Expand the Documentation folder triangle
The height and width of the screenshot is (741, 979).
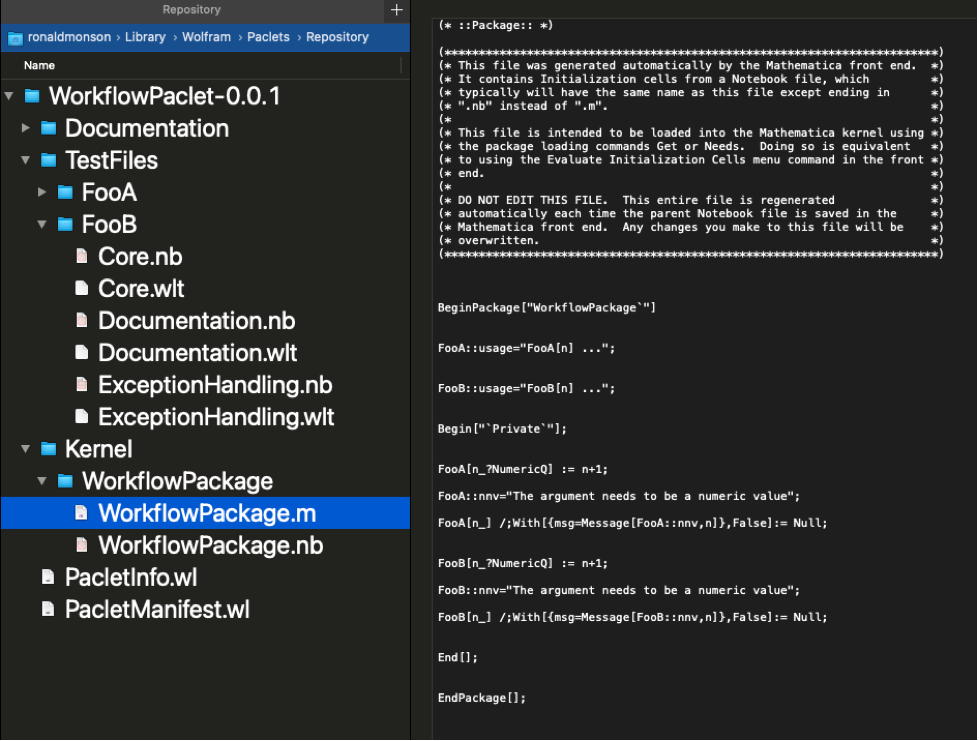pos(26,129)
